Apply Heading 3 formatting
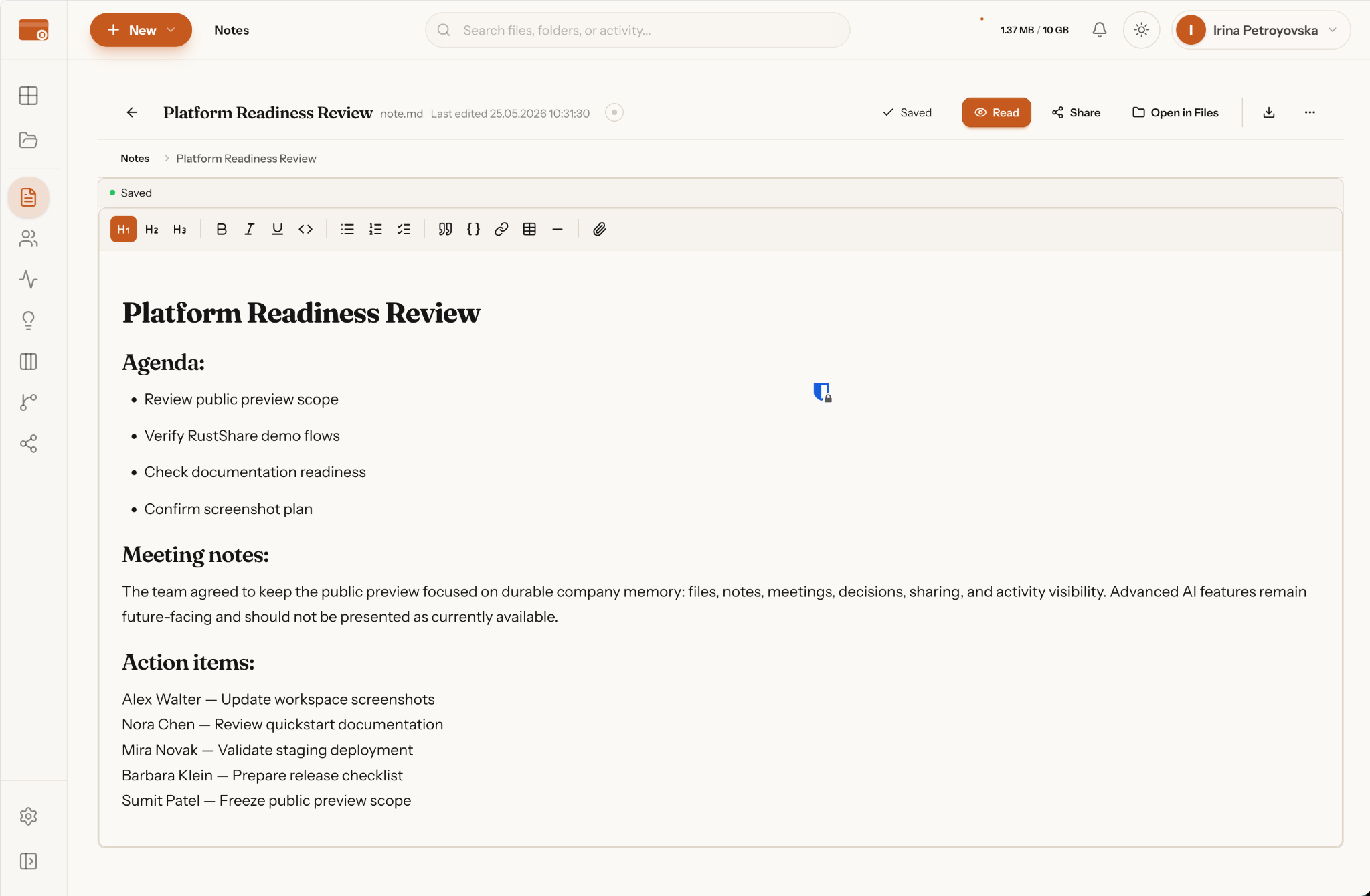Image resolution: width=1370 pixels, height=896 pixels. click(179, 230)
